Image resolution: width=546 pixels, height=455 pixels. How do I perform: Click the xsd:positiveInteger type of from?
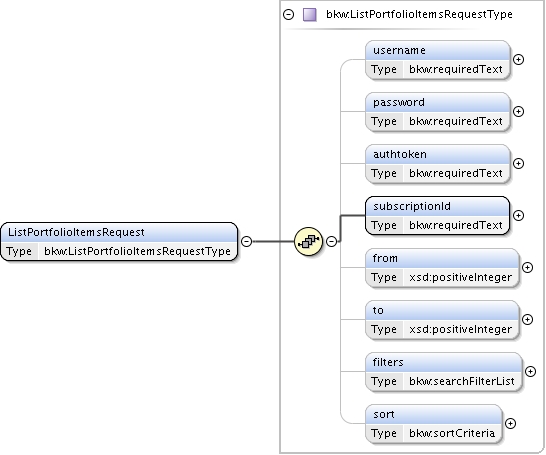pyautogui.click(x=460, y=277)
